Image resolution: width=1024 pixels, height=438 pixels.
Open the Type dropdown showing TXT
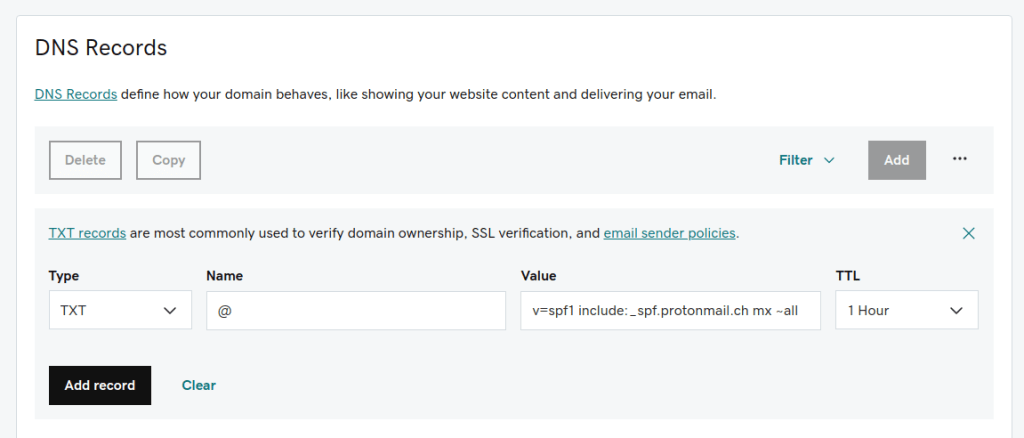(120, 310)
